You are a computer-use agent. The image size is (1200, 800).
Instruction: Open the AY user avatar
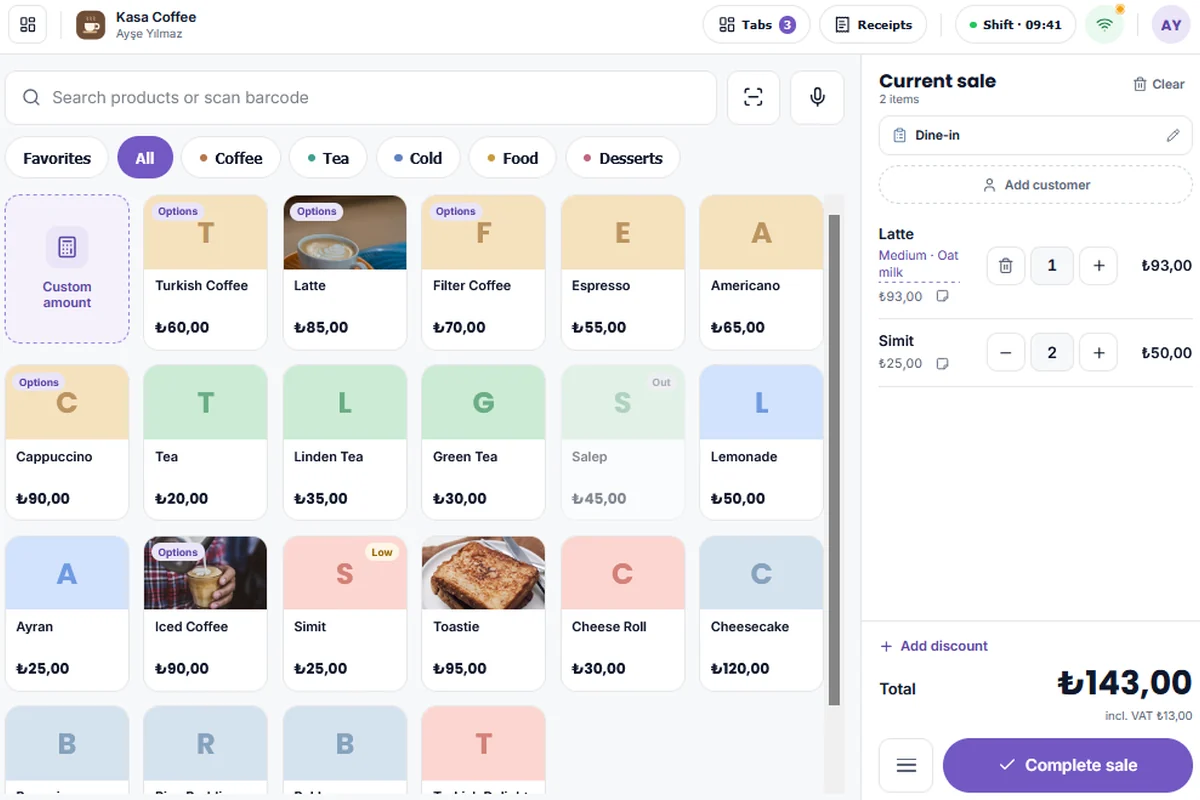pos(1171,25)
